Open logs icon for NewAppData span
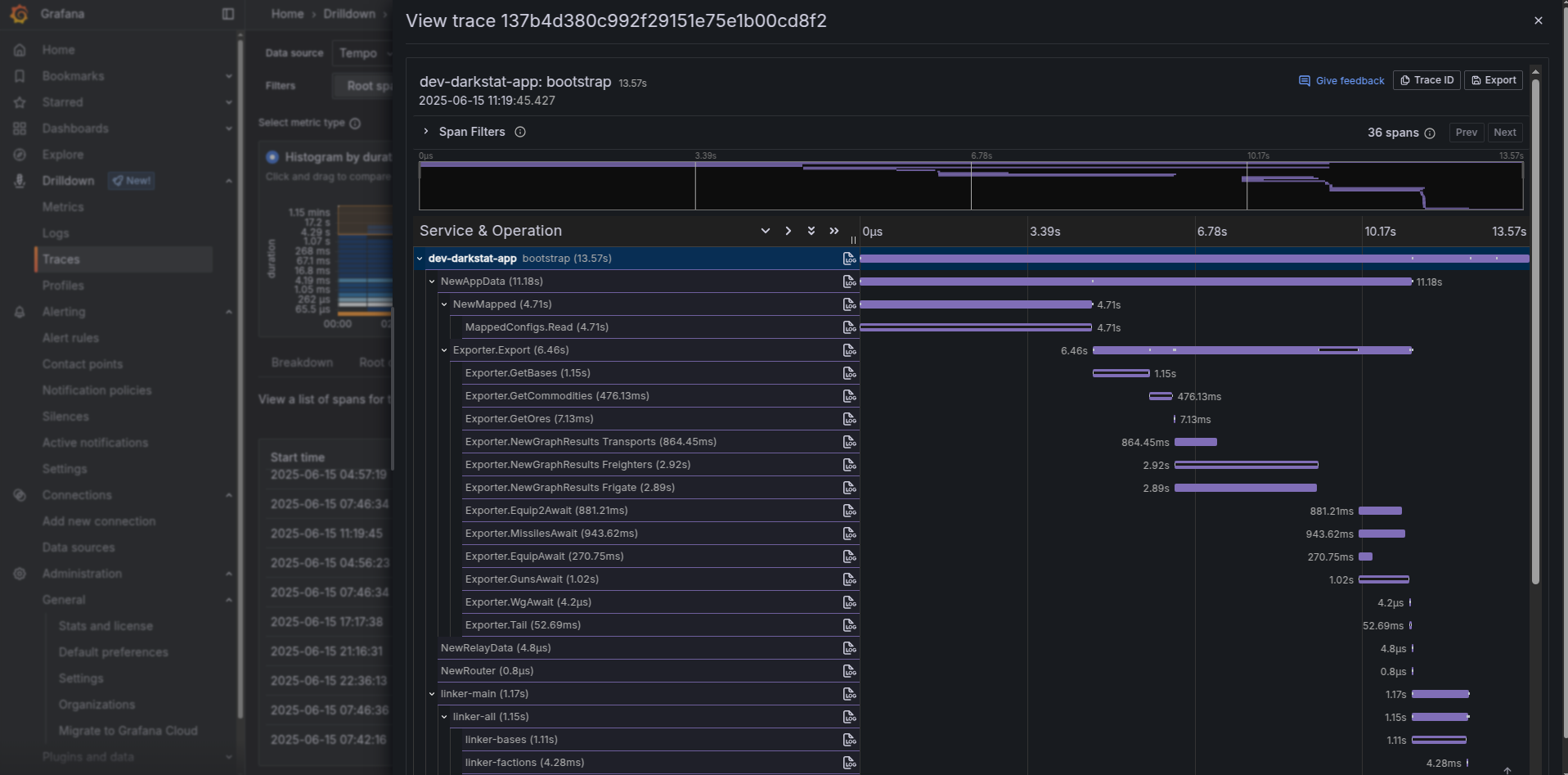Viewport: 1568px width, 775px height. click(848, 282)
